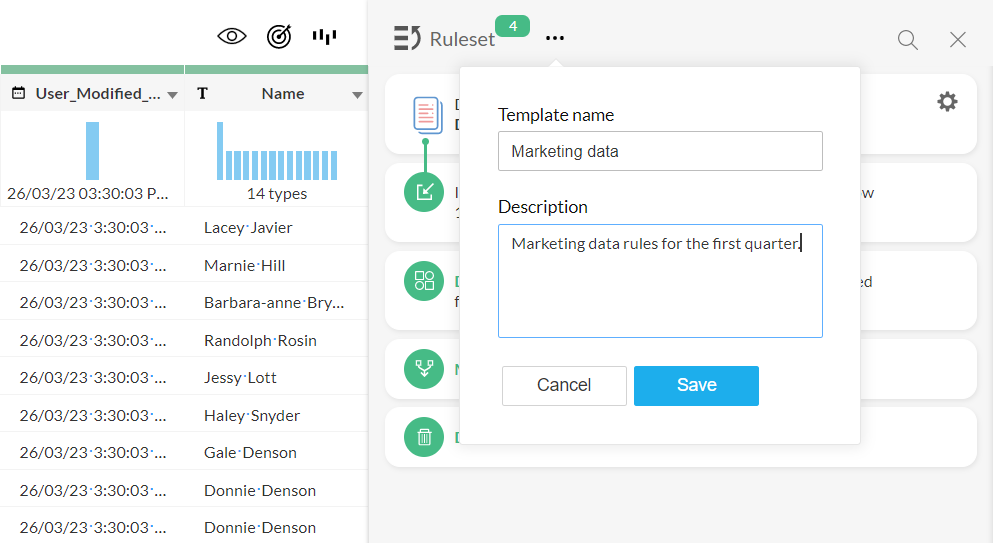Click the Template name input field

click(x=660, y=152)
